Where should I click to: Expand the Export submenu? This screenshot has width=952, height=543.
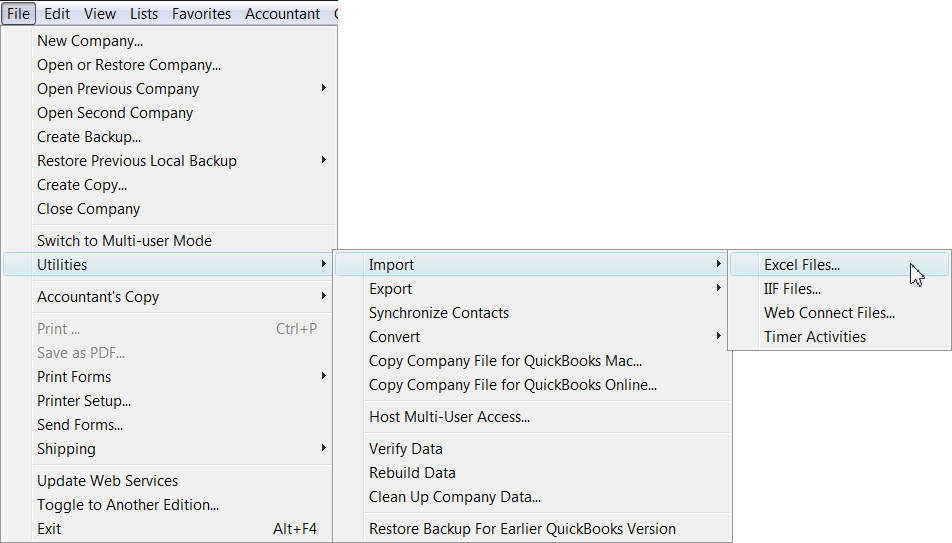pyautogui.click(x=391, y=289)
